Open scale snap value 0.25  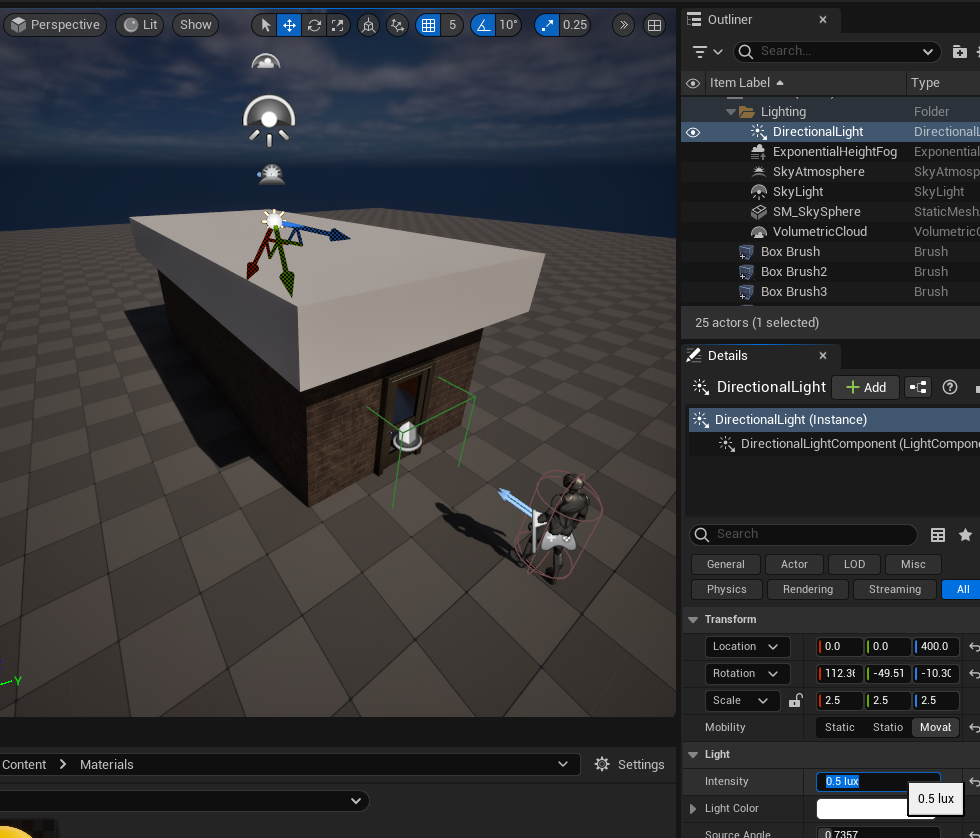[x=574, y=25]
